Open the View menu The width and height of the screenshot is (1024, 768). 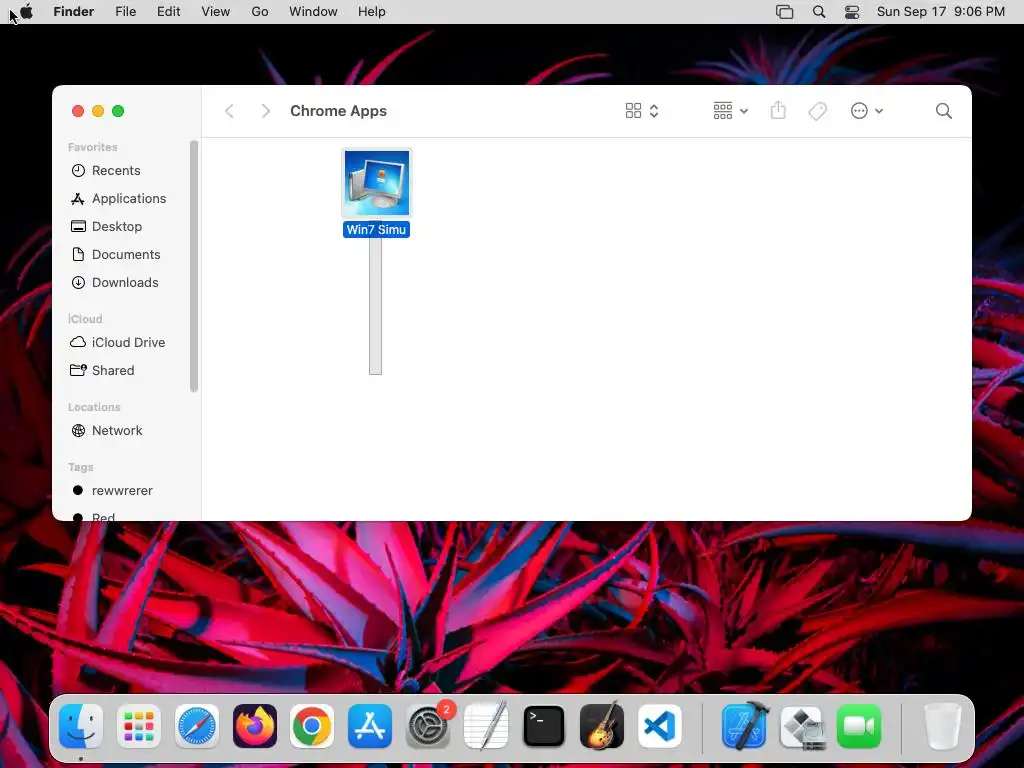(x=216, y=12)
